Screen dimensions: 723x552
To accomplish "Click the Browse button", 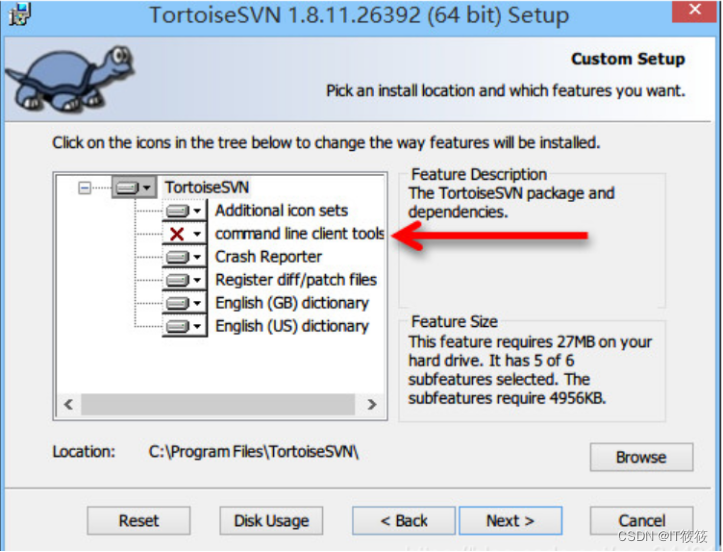I will [x=641, y=457].
